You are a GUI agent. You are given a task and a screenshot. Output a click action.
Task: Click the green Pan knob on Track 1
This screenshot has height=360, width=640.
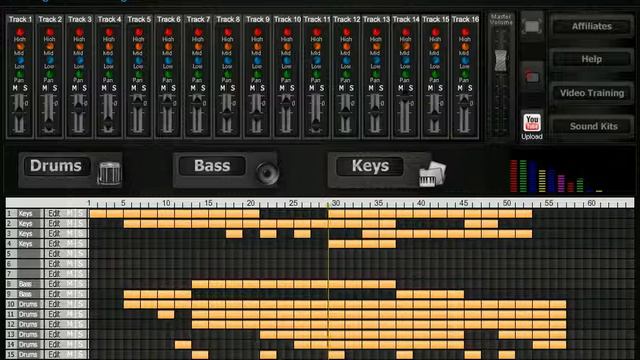click(20, 74)
